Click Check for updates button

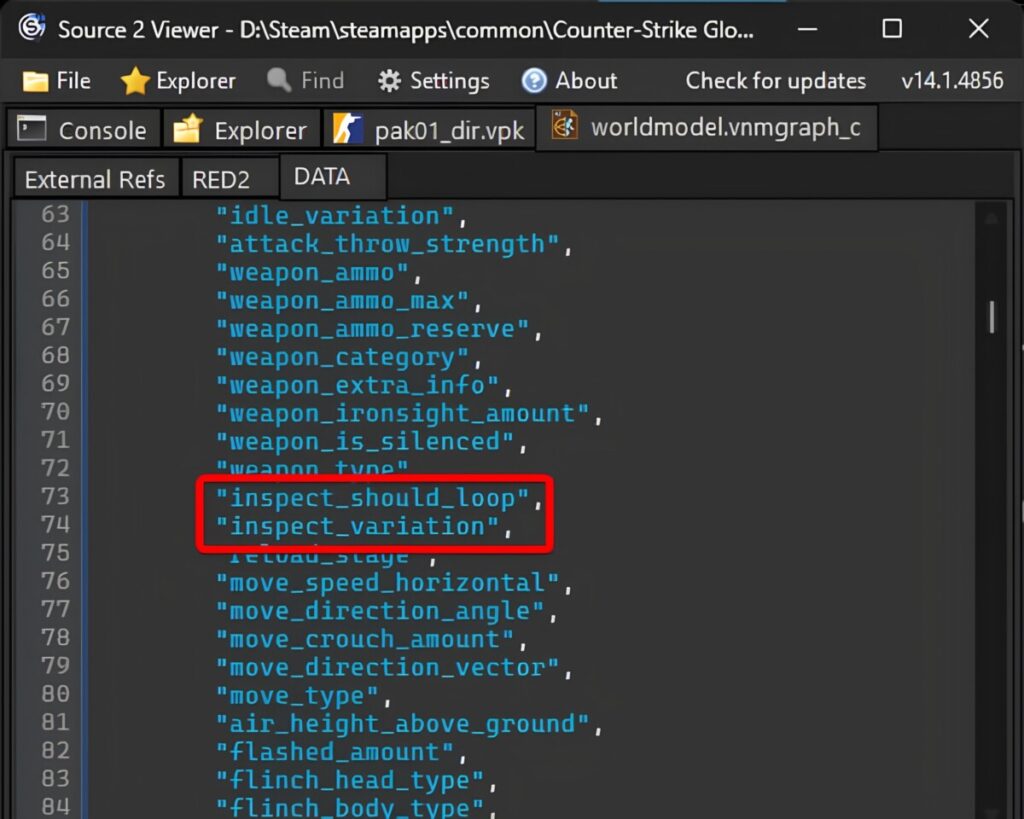point(775,81)
